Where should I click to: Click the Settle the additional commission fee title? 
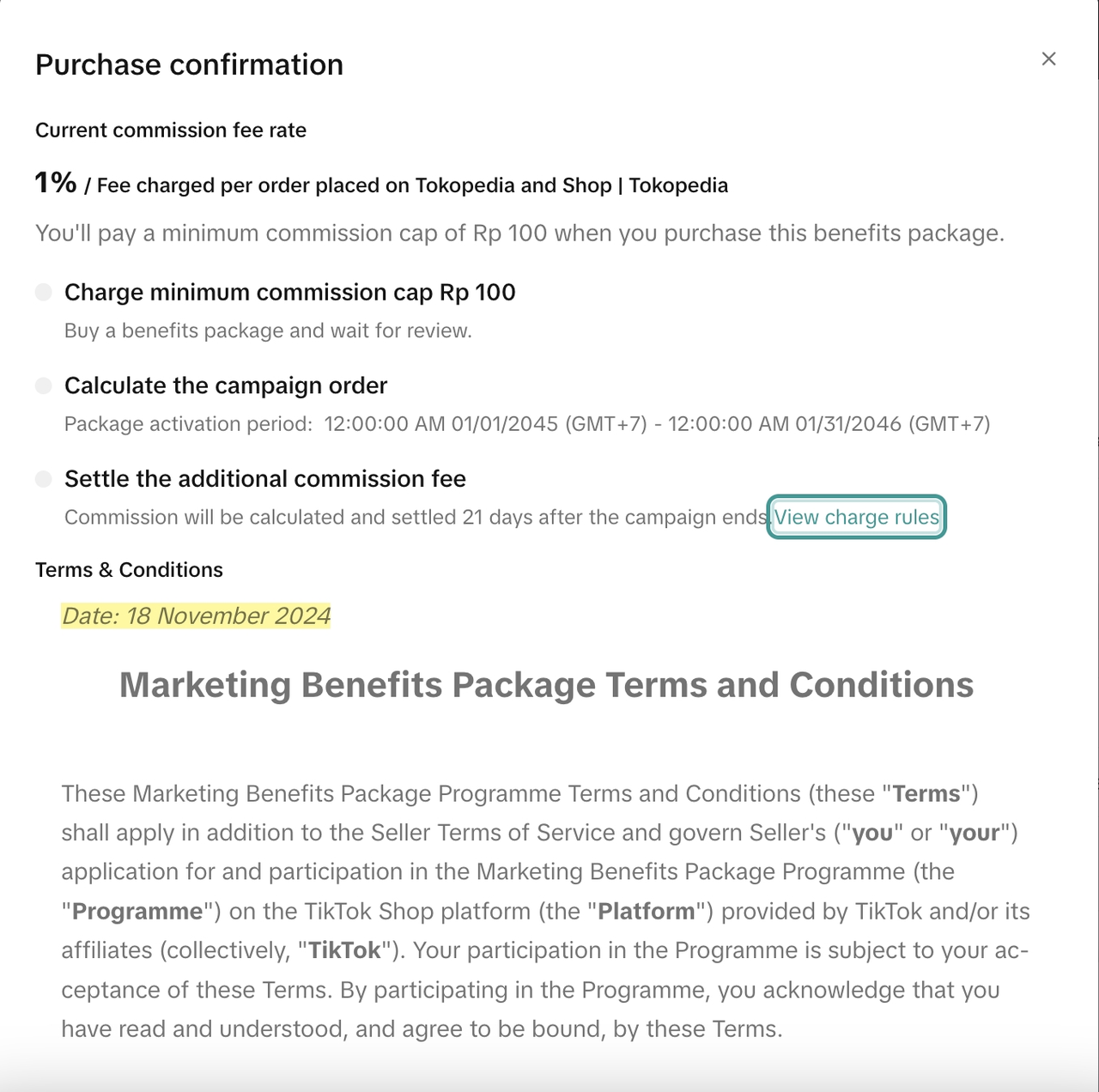(x=264, y=478)
